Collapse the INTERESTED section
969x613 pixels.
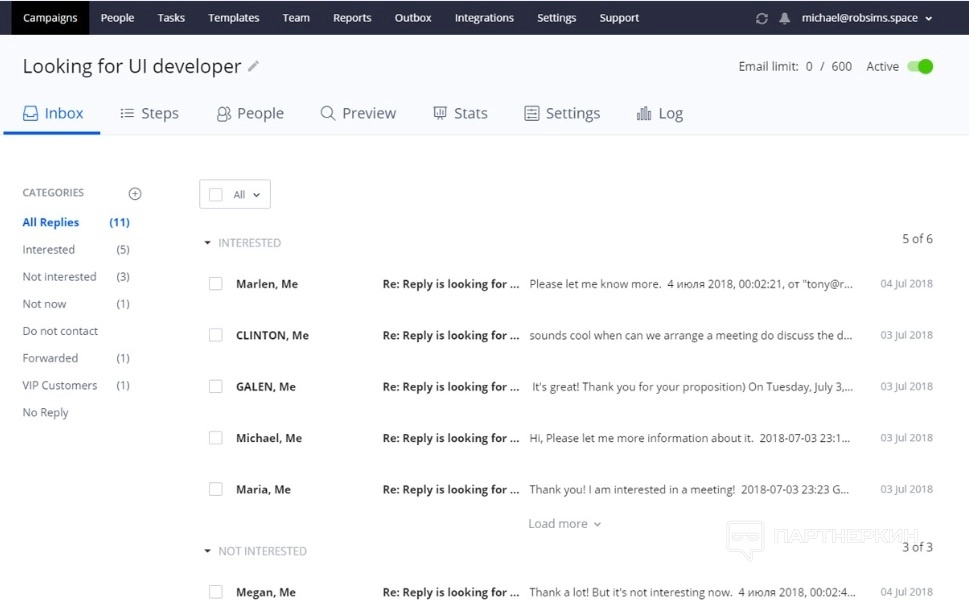click(x=208, y=243)
